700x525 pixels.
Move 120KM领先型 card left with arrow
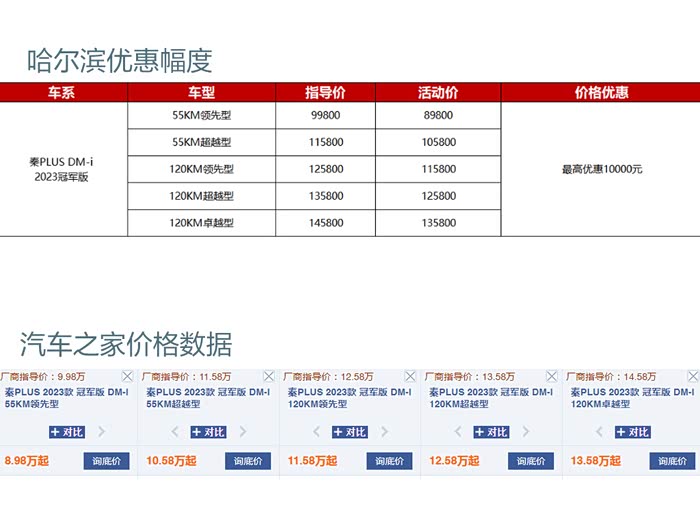(317, 432)
